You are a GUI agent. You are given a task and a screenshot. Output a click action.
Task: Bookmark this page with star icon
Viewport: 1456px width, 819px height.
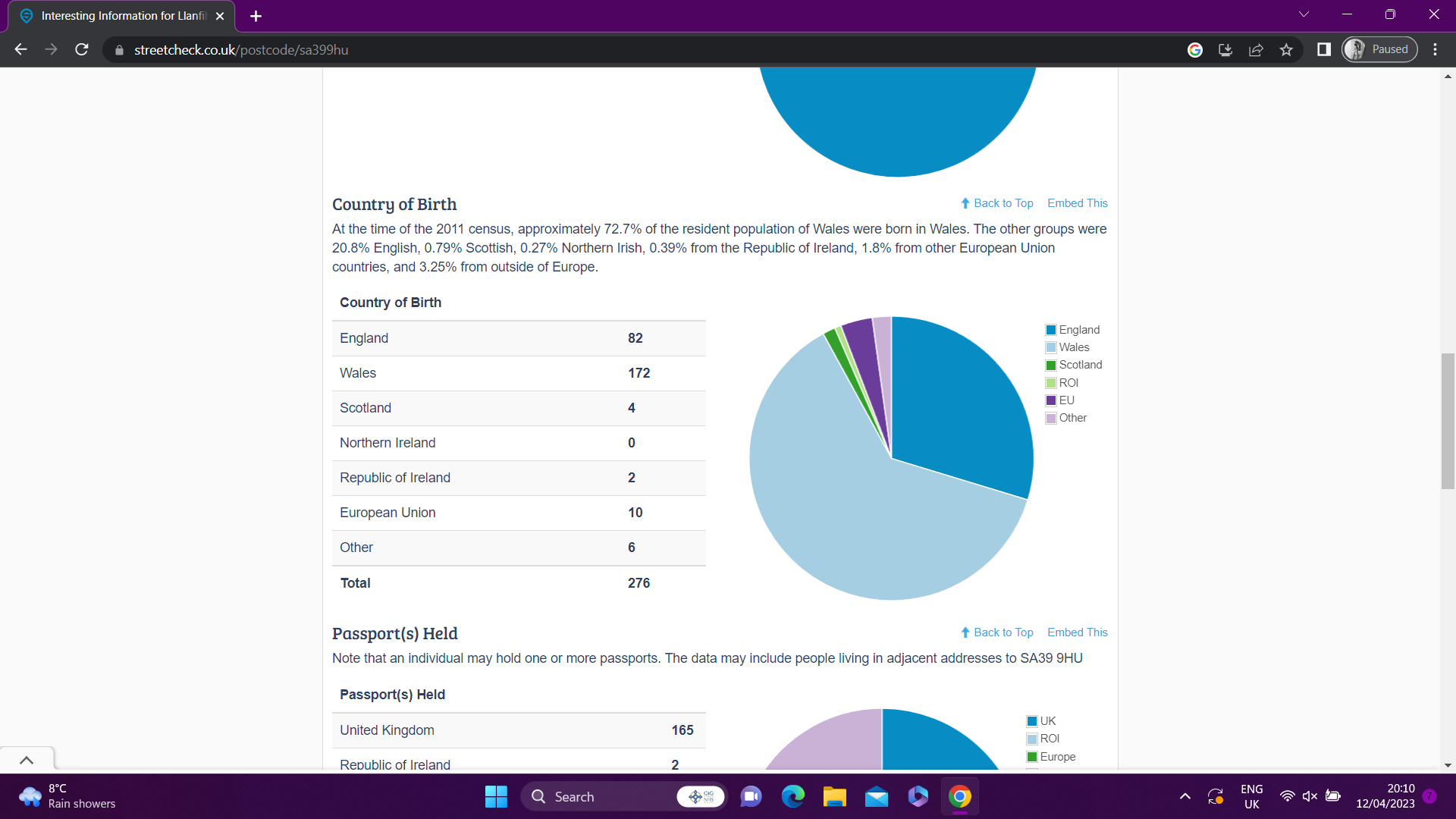coord(1286,50)
